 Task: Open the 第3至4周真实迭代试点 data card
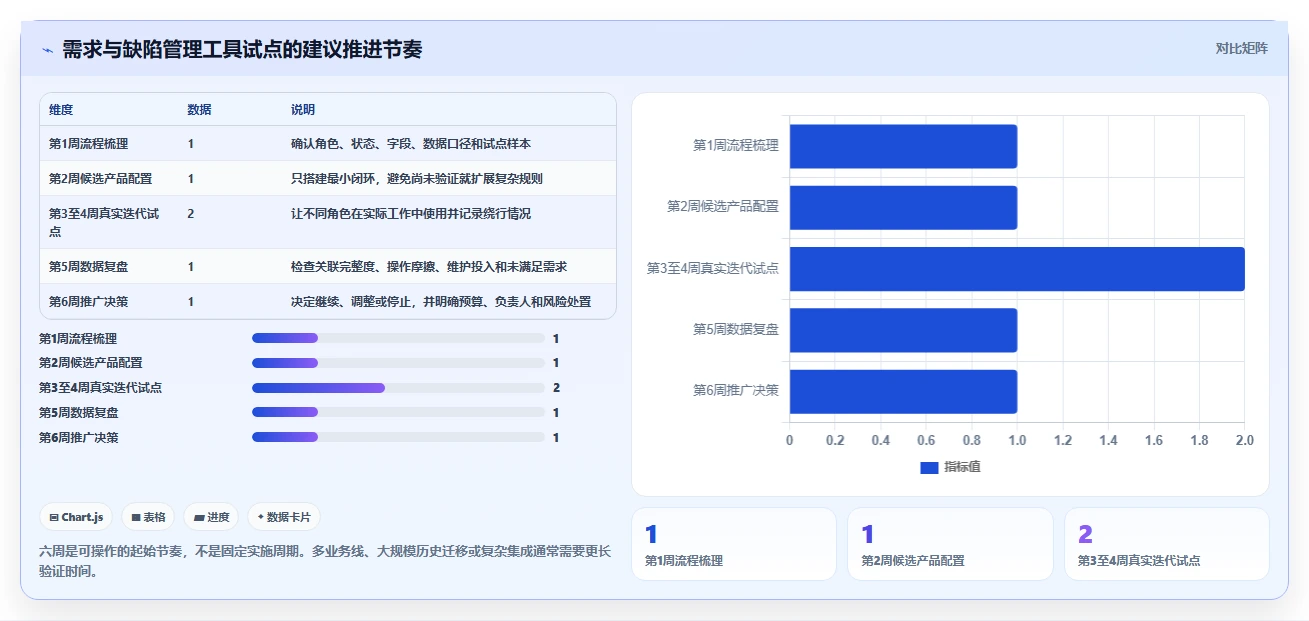coord(1167,544)
